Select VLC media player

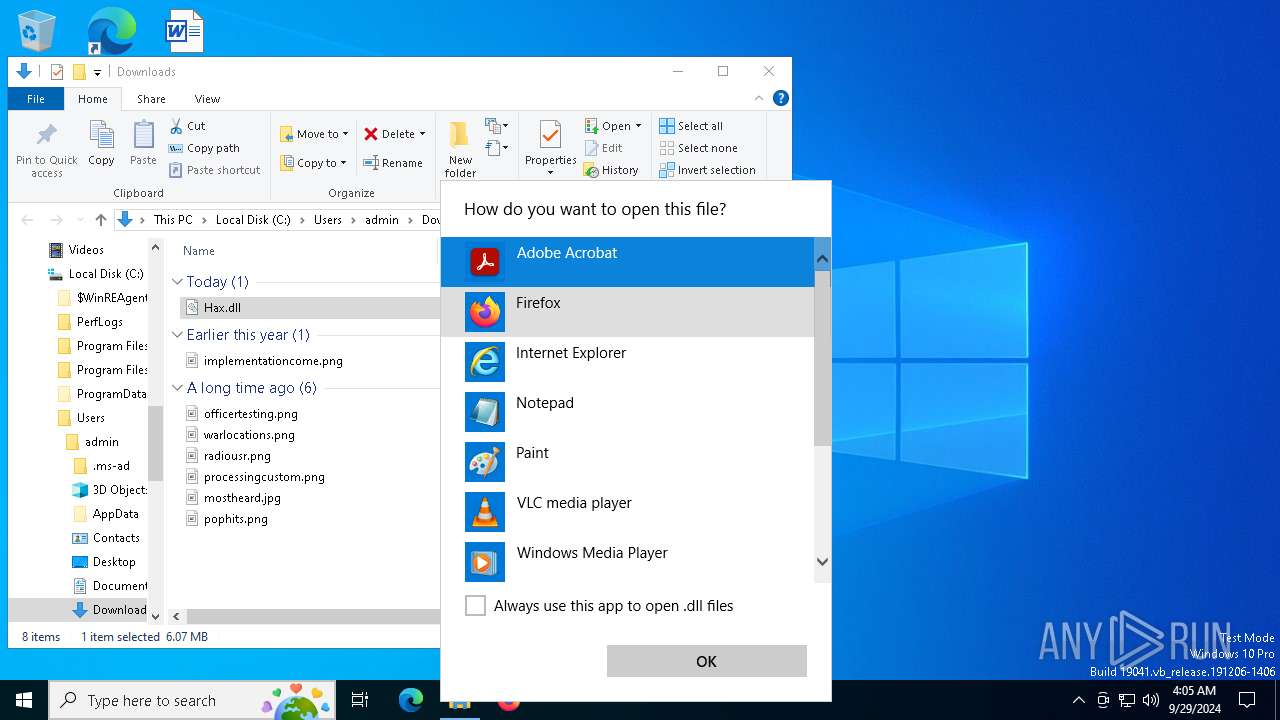627,512
